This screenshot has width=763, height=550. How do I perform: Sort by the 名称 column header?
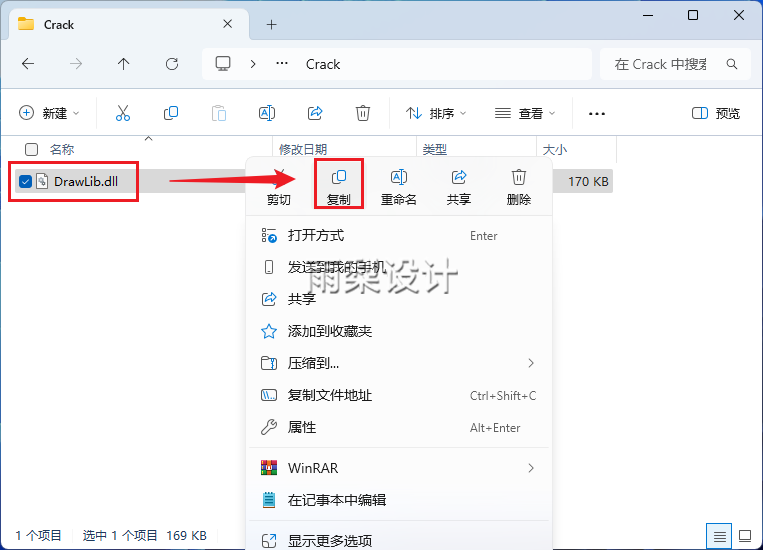[x=62, y=149]
